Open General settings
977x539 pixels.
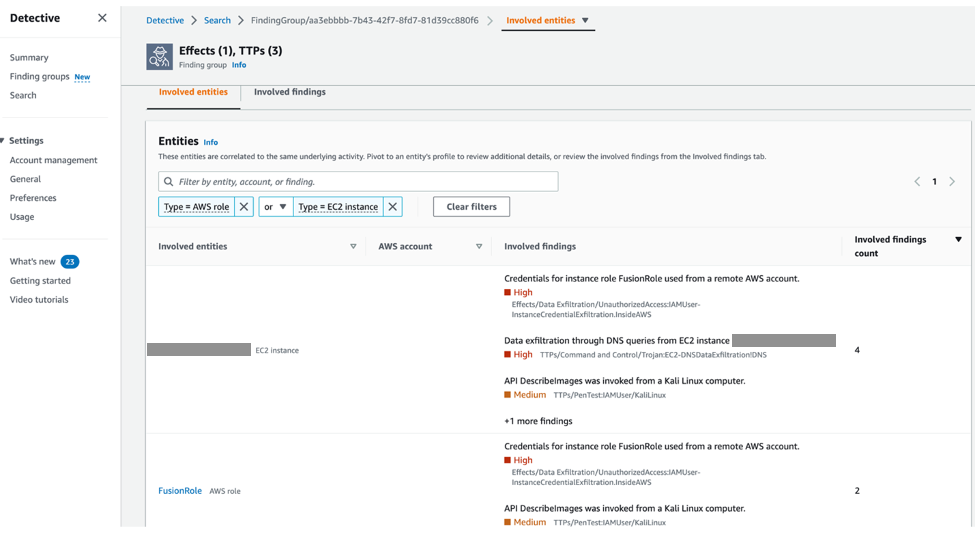tap(25, 179)
